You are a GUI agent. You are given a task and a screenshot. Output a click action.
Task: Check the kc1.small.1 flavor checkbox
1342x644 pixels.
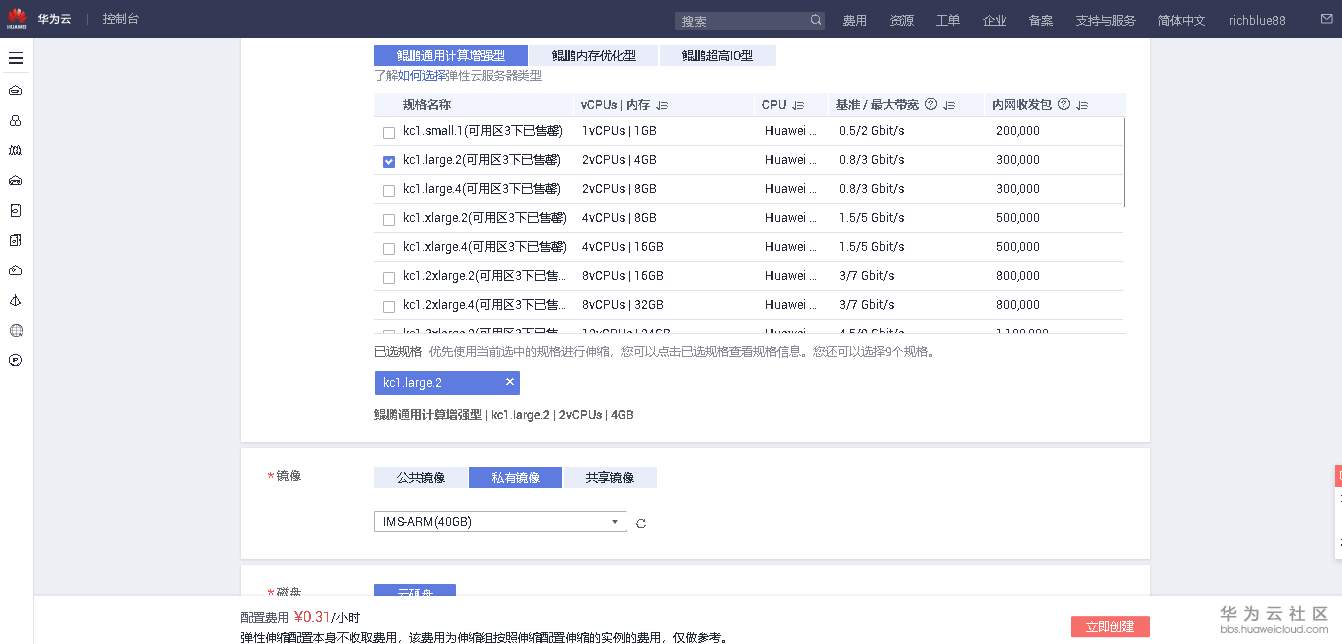click(389, 131)
